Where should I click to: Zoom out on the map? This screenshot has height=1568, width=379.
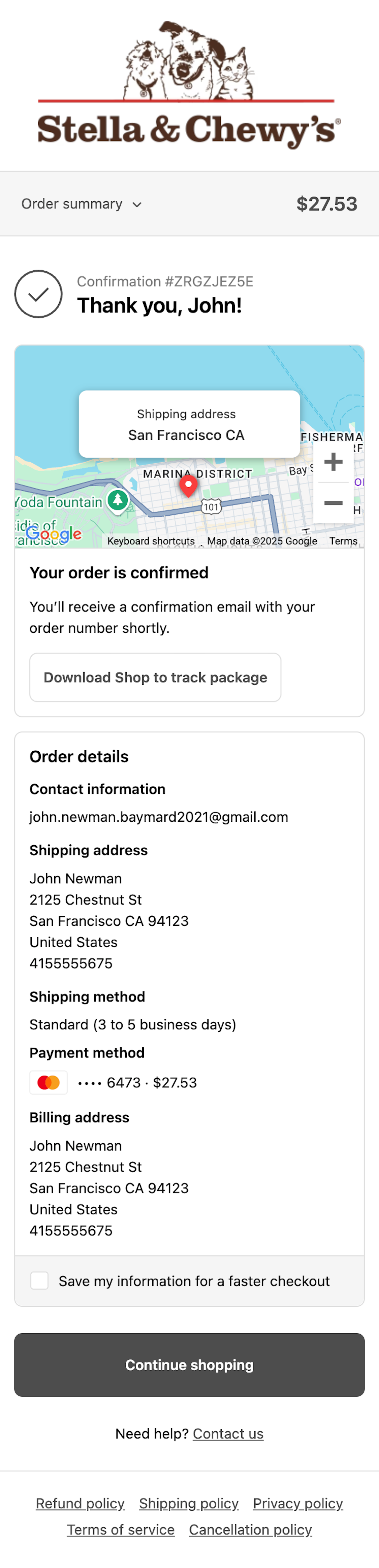tap(333, 503)
